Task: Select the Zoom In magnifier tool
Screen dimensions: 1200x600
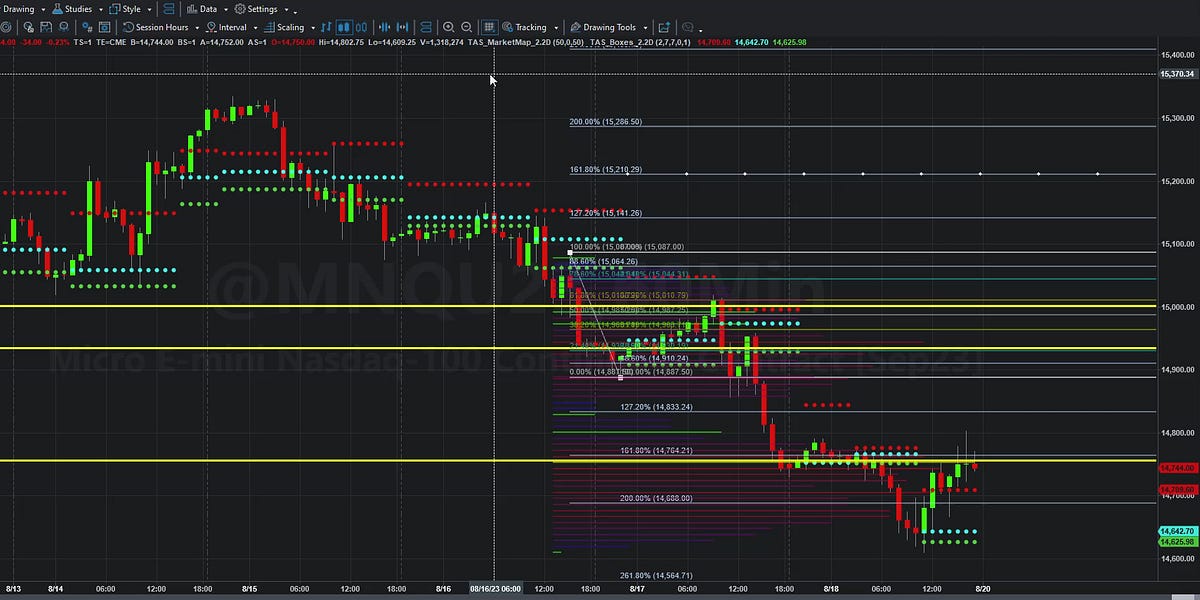Action: coord(449,27)
